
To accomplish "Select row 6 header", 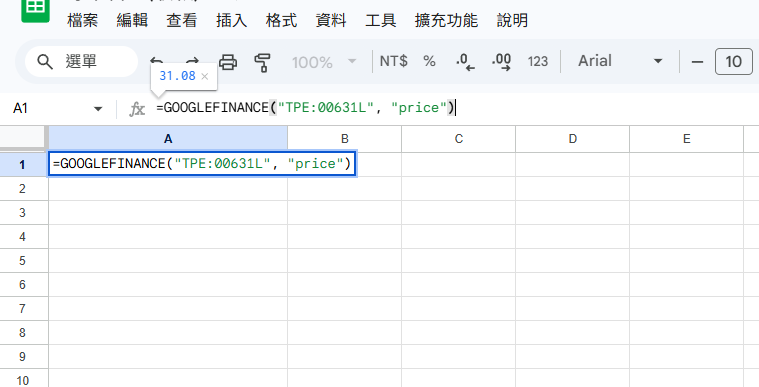I will (23, 285).
